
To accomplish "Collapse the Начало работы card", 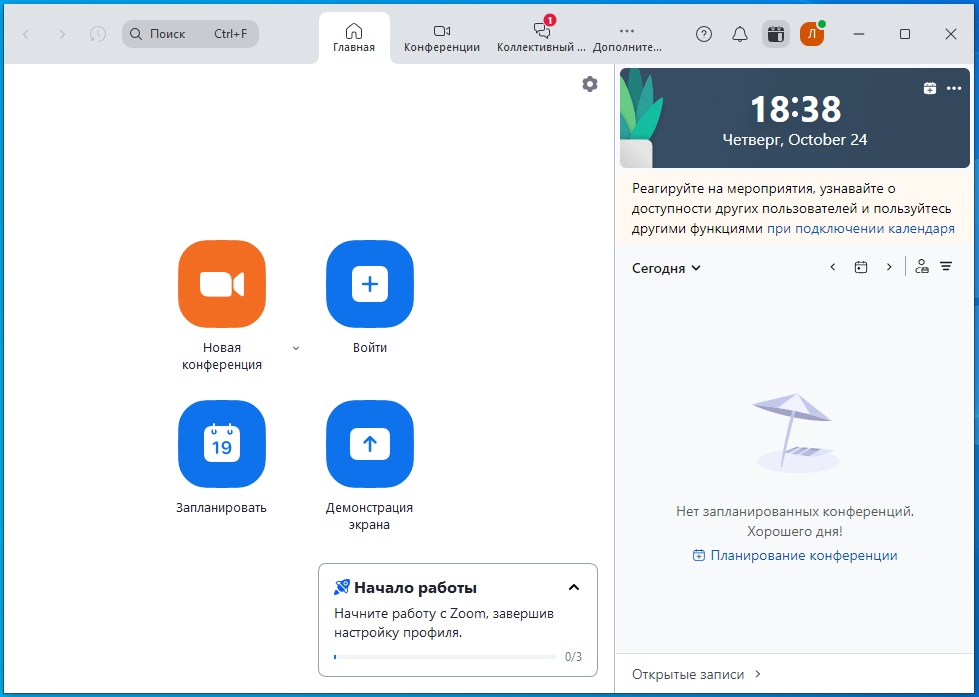I will click(x=574, y=587).
